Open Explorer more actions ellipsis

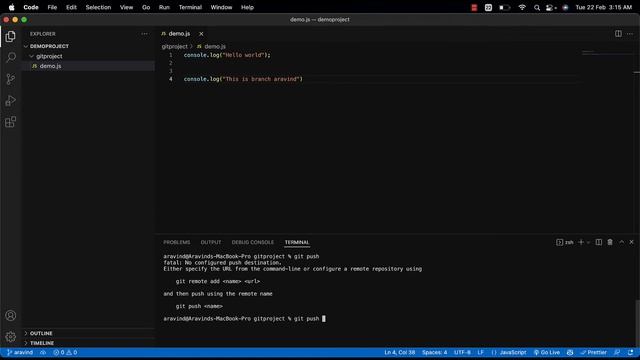144,34
